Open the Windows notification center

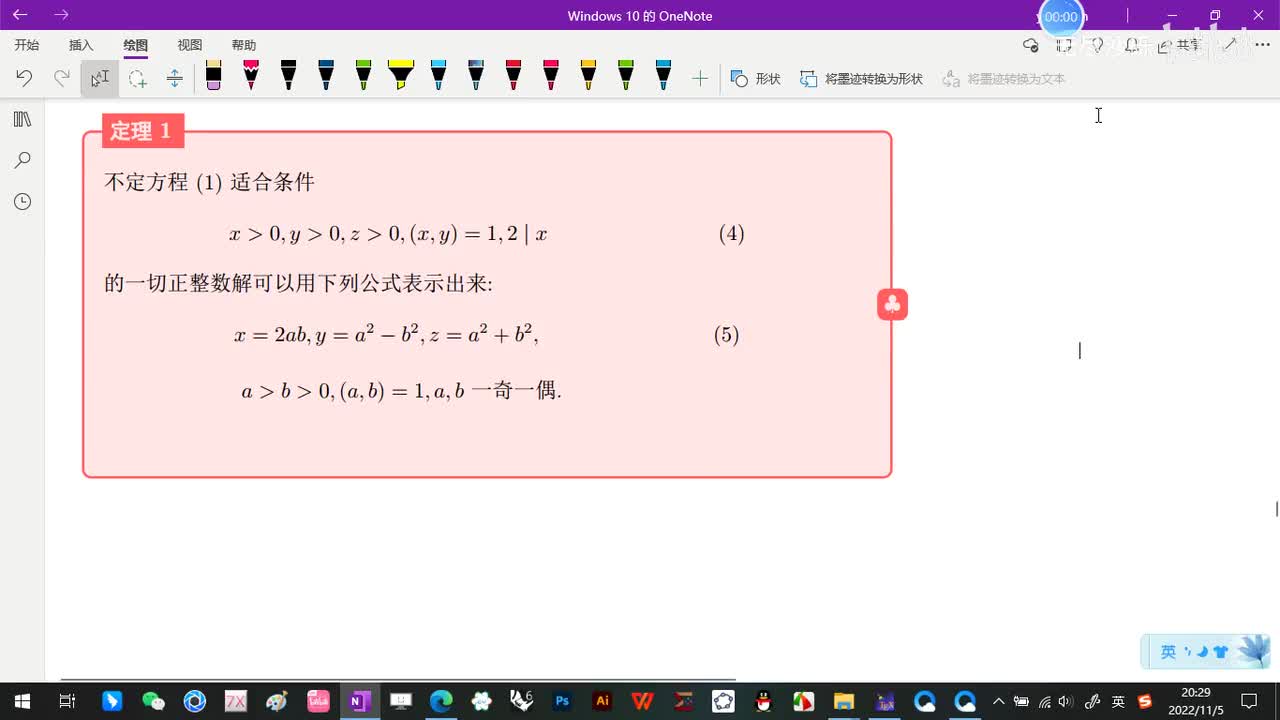[1249, 701]
